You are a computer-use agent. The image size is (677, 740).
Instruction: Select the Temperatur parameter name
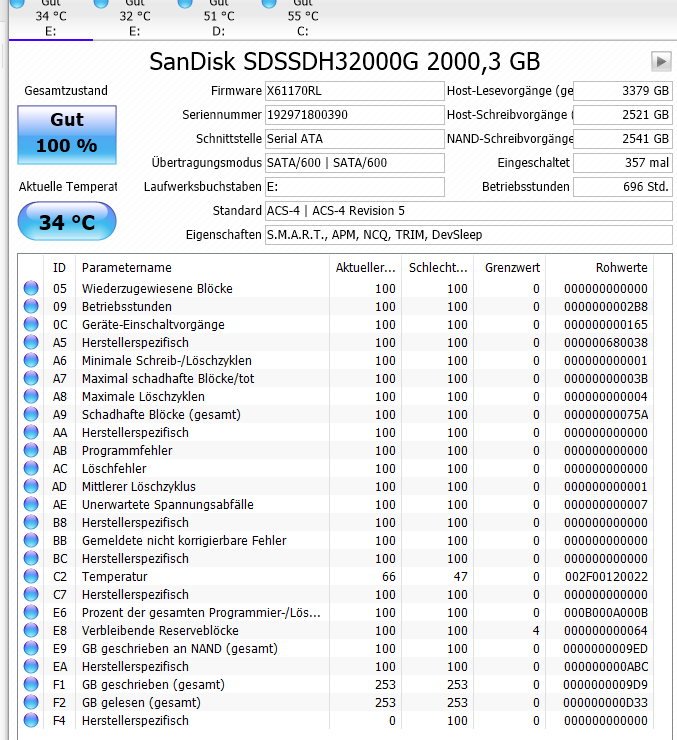coord(115,577)
